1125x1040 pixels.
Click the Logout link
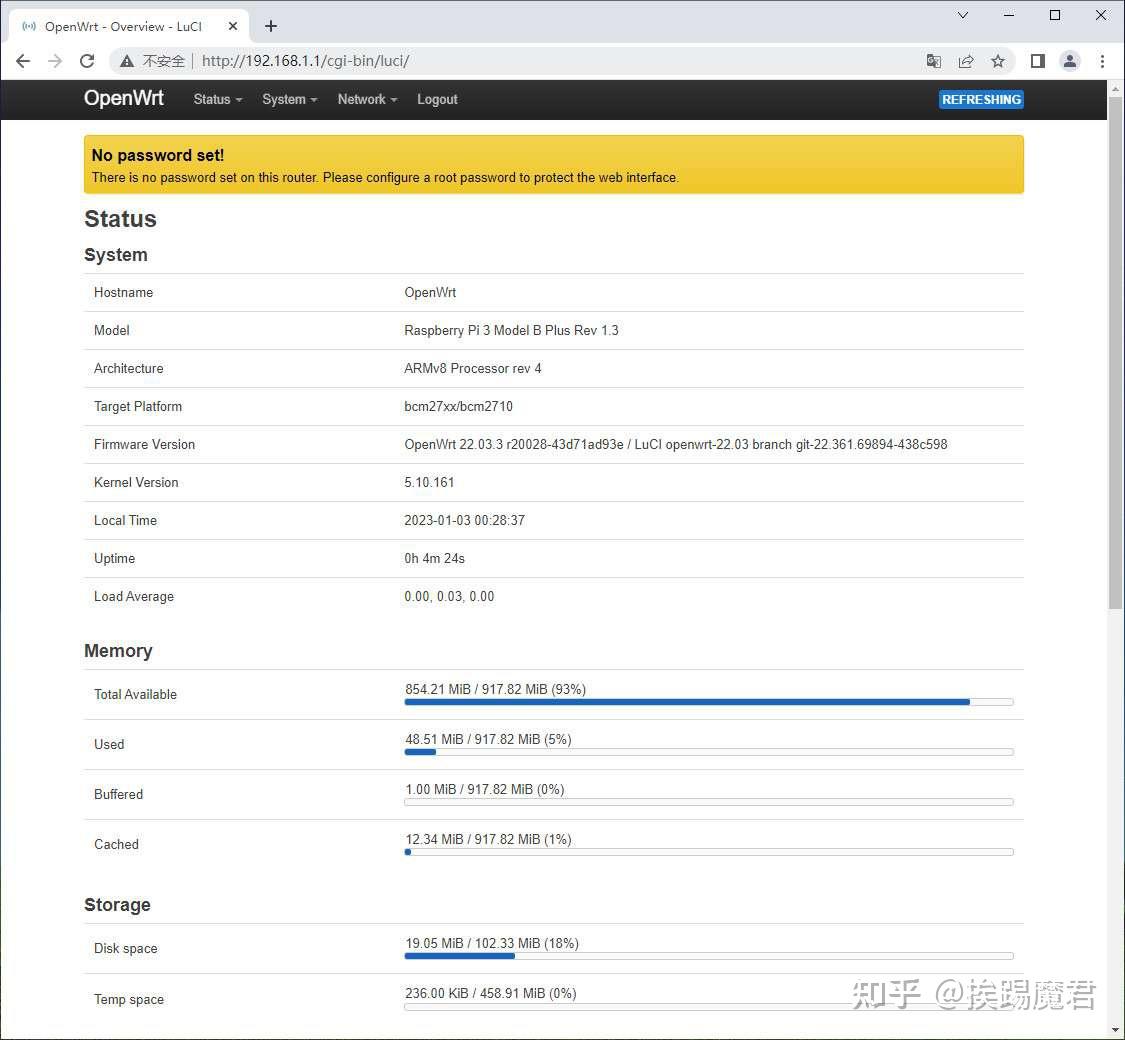pos(437,99)
